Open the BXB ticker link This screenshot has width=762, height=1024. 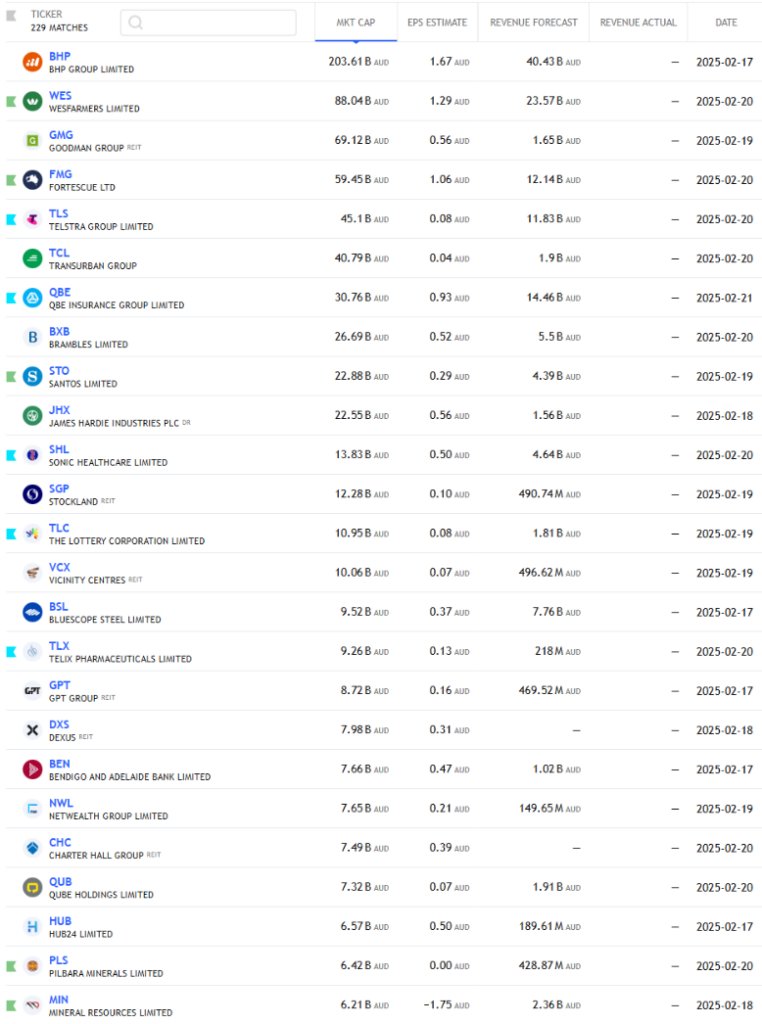click(59, 331)
